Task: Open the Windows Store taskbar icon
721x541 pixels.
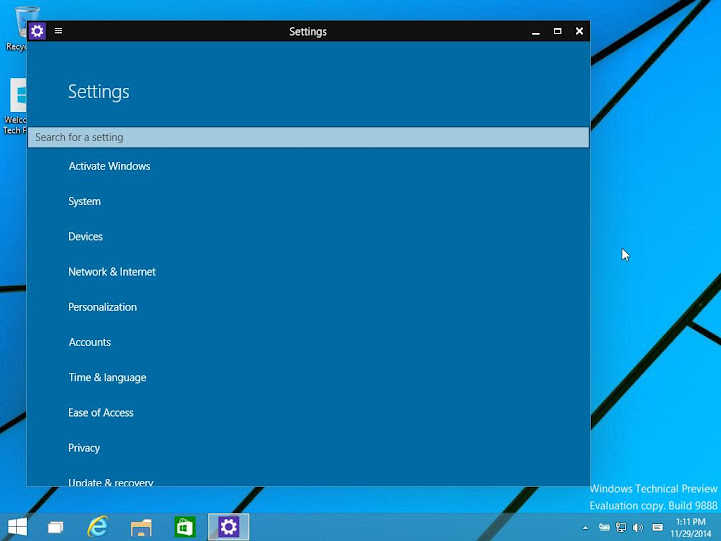Action: [185, 527]
